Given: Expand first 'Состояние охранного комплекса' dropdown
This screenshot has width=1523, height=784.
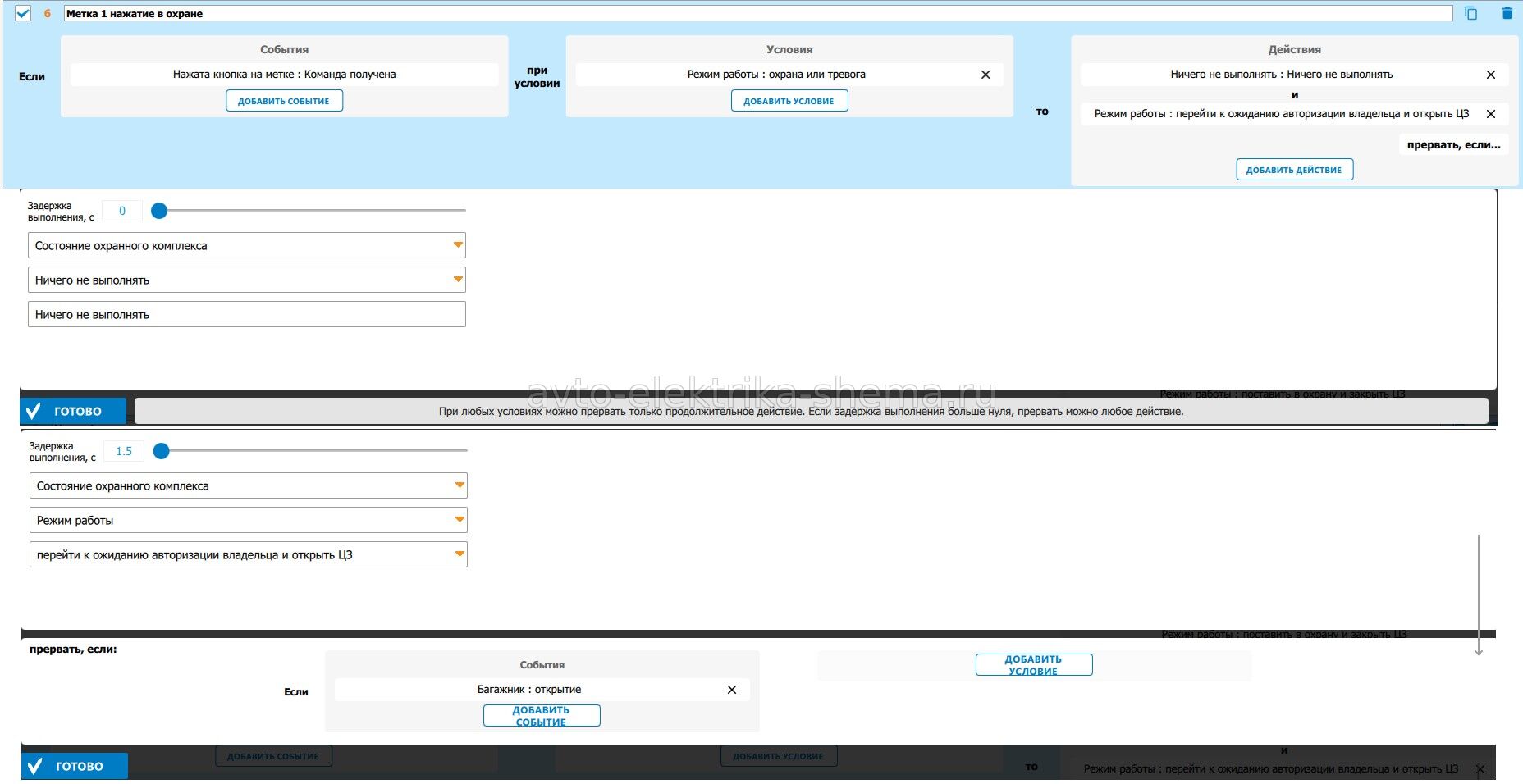Looking at the screenshot, I should coord(246,246).
